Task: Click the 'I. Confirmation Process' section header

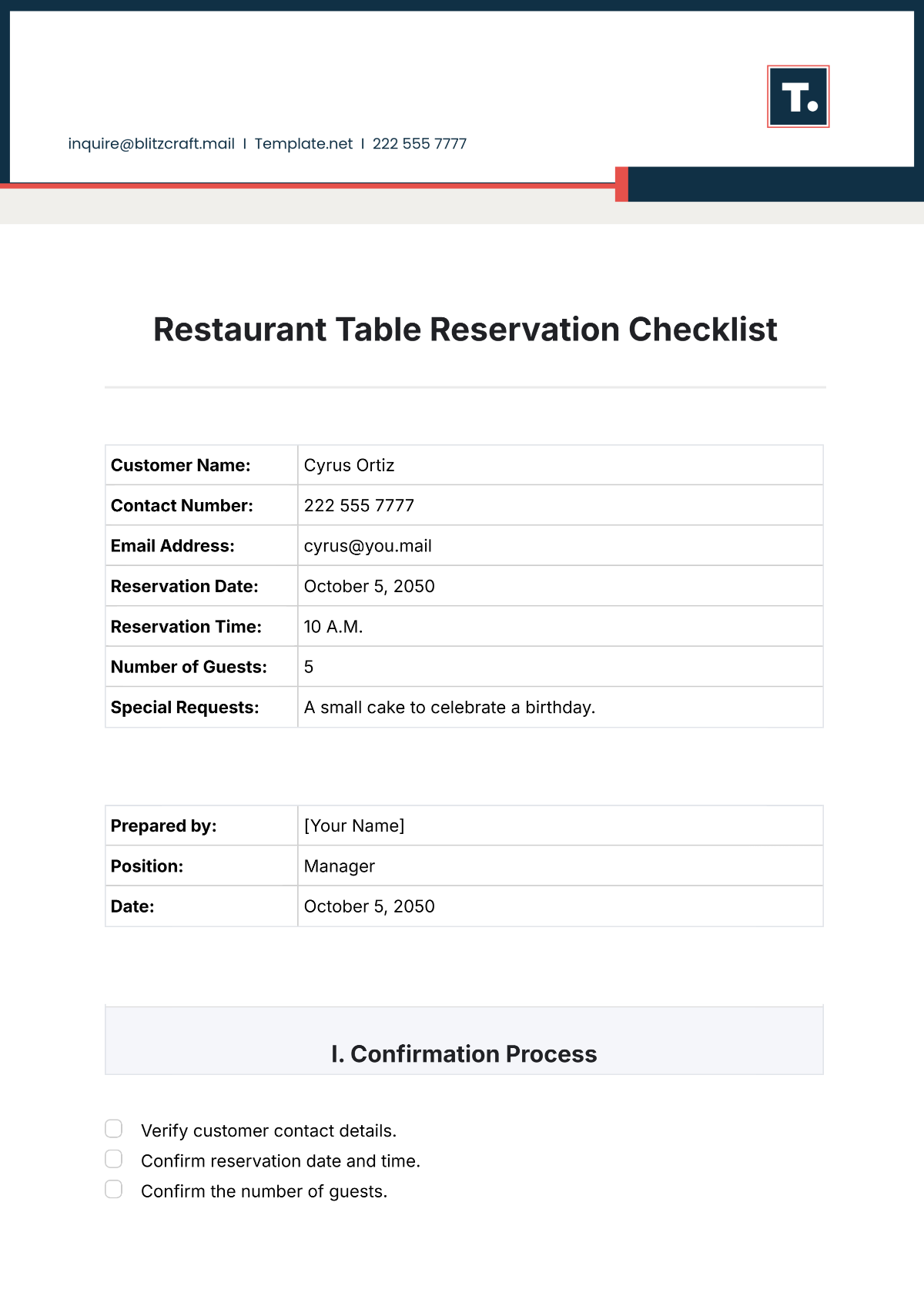Action: pyautogui.click(x=464, y=1053)
